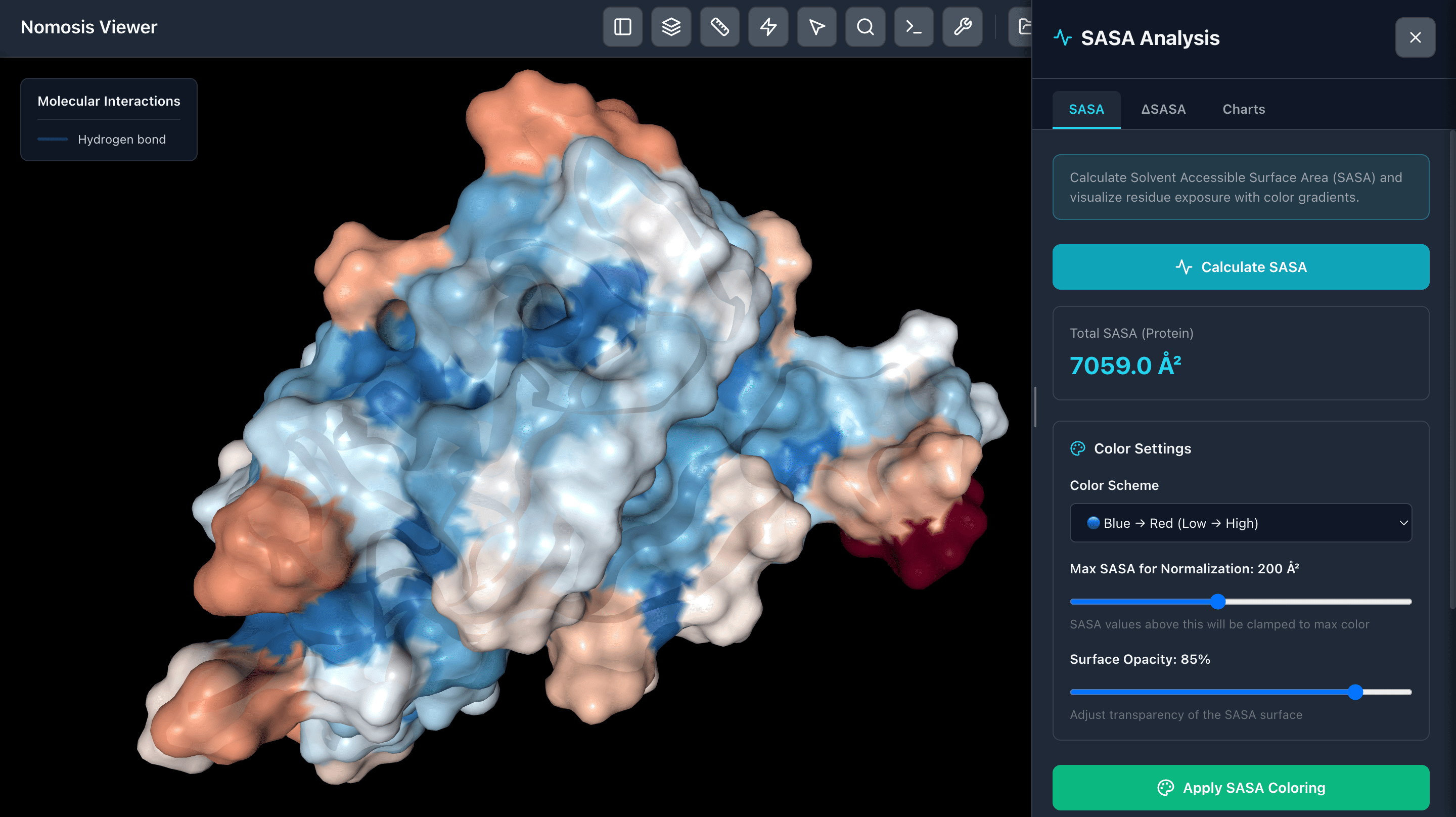Select the pointer selection tool
The image size is (1456, 817).
[817, 27]
